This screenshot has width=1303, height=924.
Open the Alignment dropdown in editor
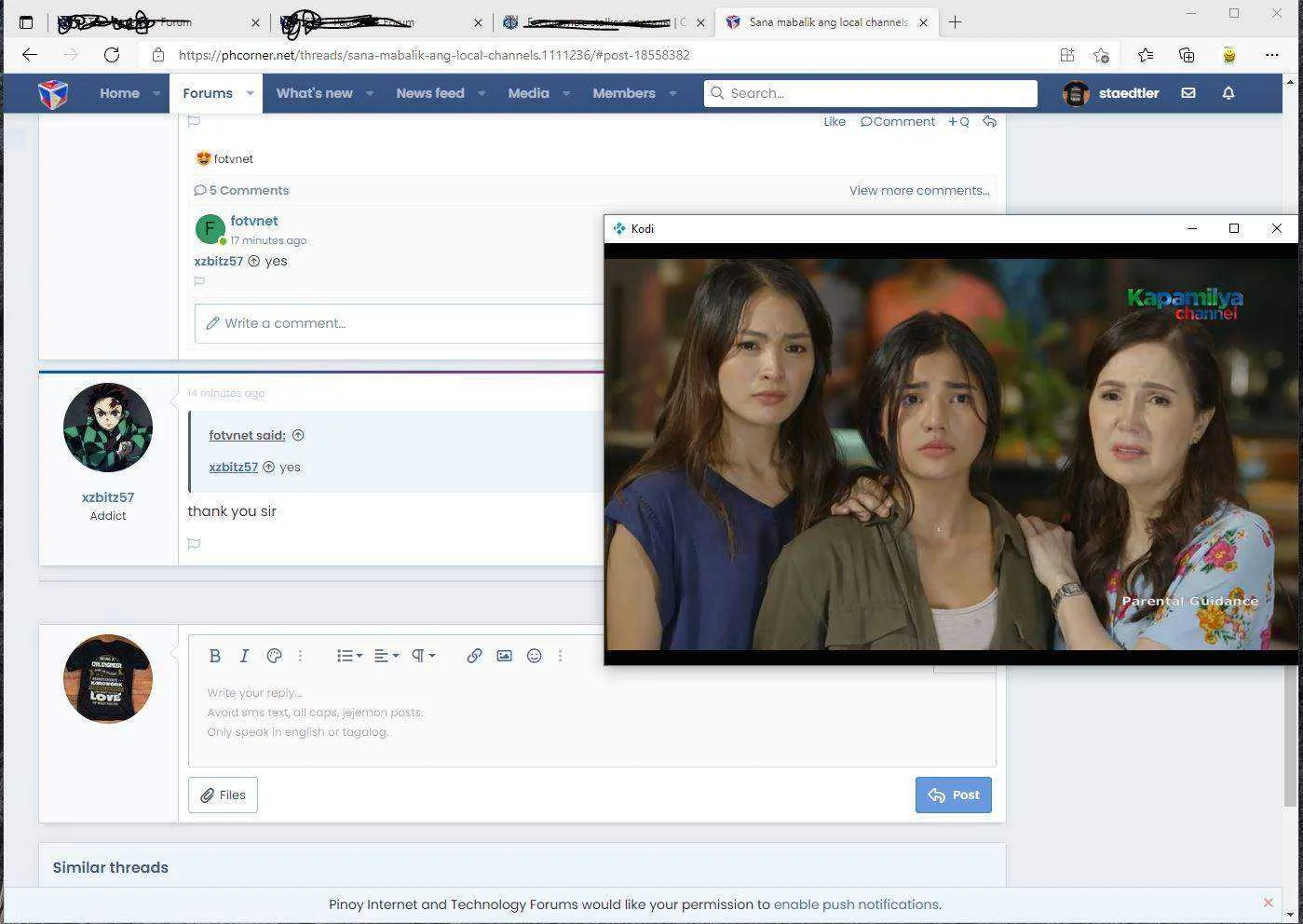387,656
